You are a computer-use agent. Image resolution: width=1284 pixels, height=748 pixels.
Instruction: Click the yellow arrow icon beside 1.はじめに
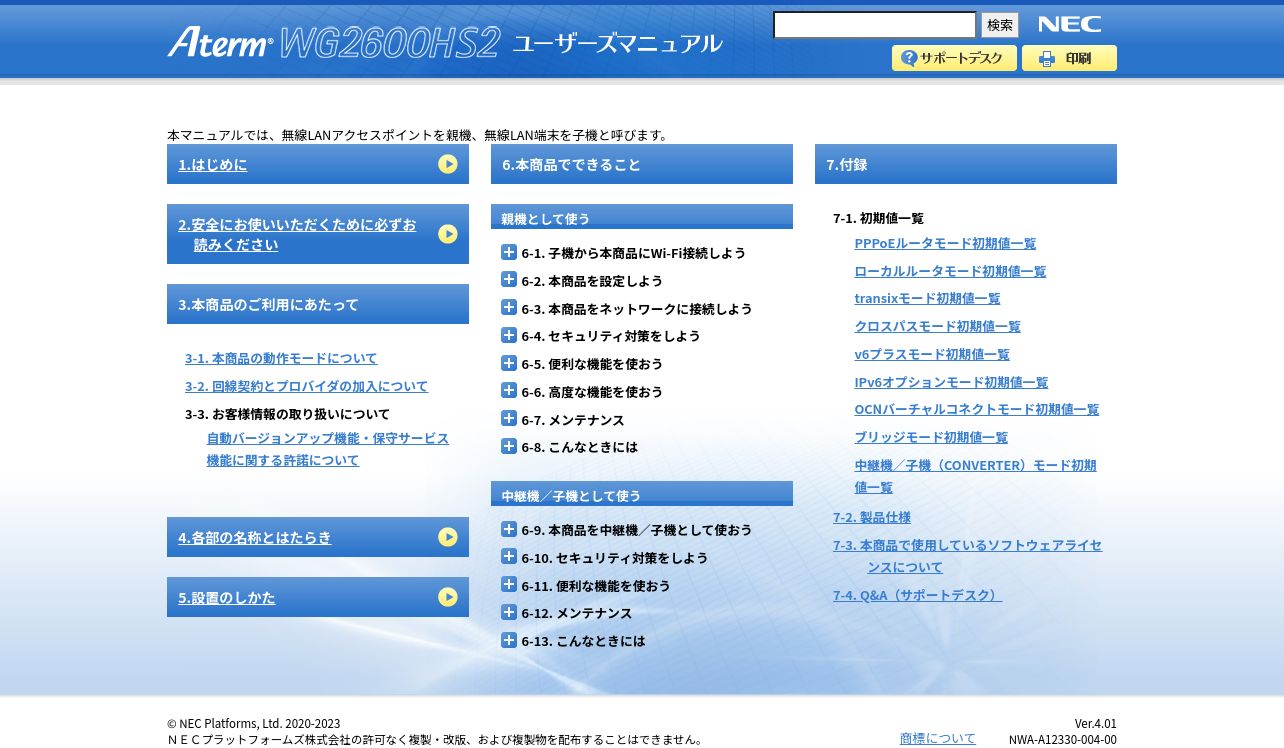(448, 164)
